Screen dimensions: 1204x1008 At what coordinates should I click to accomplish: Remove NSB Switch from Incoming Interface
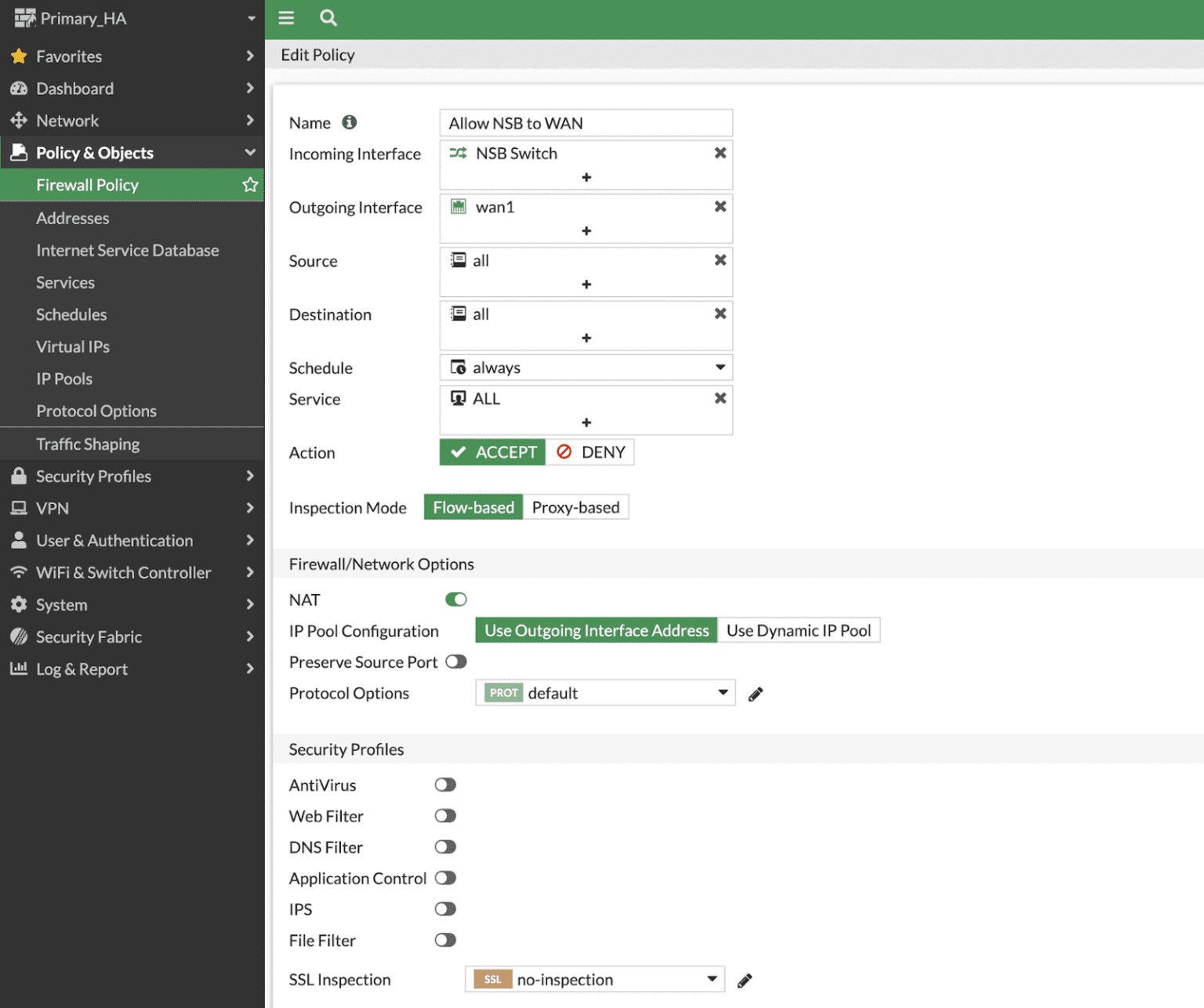720,153
